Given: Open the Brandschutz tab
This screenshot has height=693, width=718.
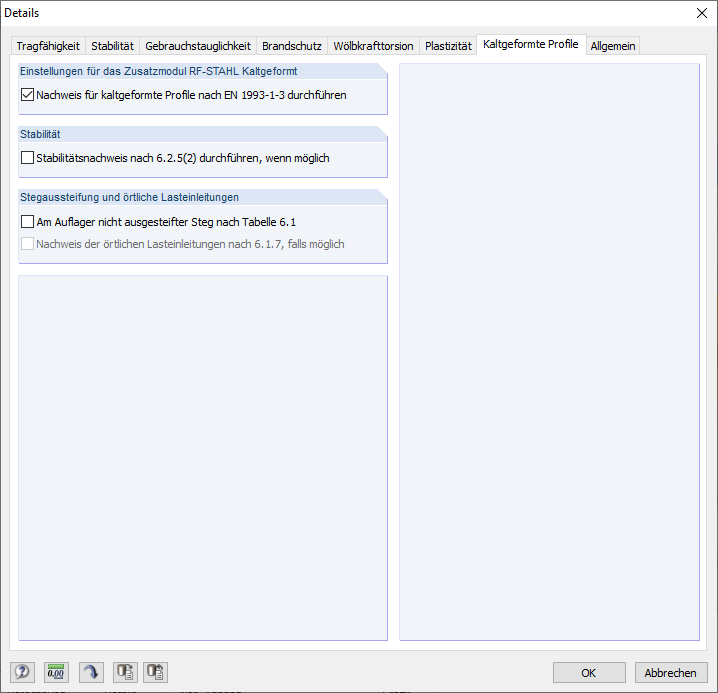Looking at the screenshot, I should pyautogui.click(x=292, y=46).
